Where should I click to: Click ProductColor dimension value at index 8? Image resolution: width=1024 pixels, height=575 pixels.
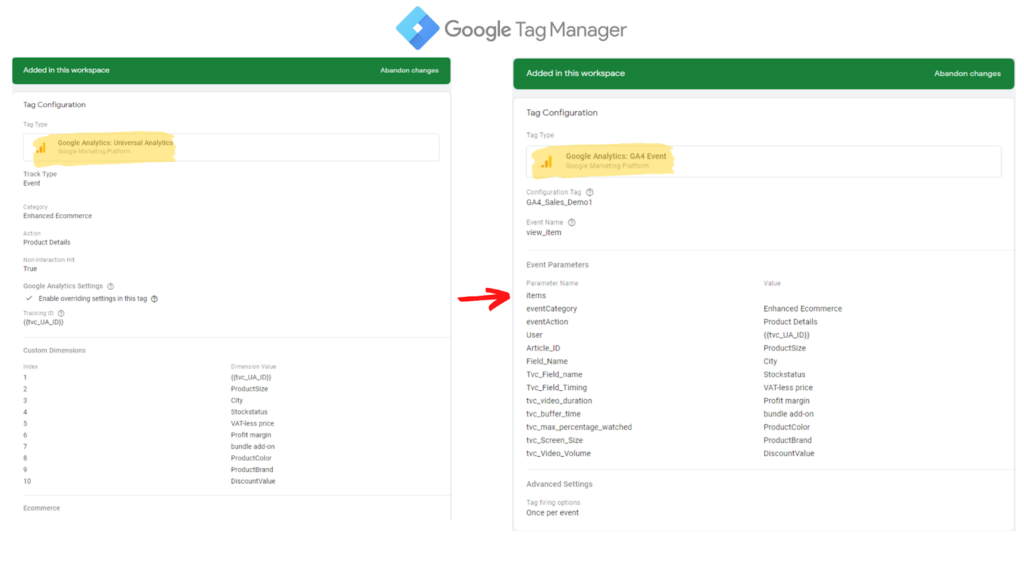(251, 458)
